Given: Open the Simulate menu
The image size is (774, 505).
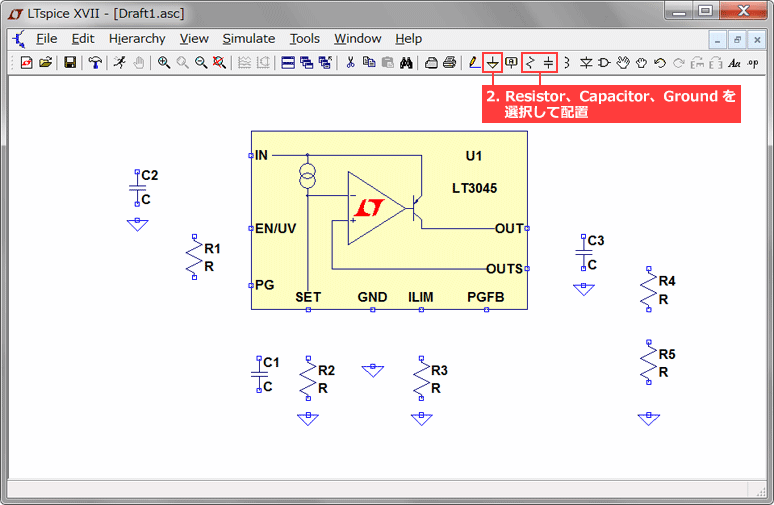Looking at the screenshot, I should 248,39.
